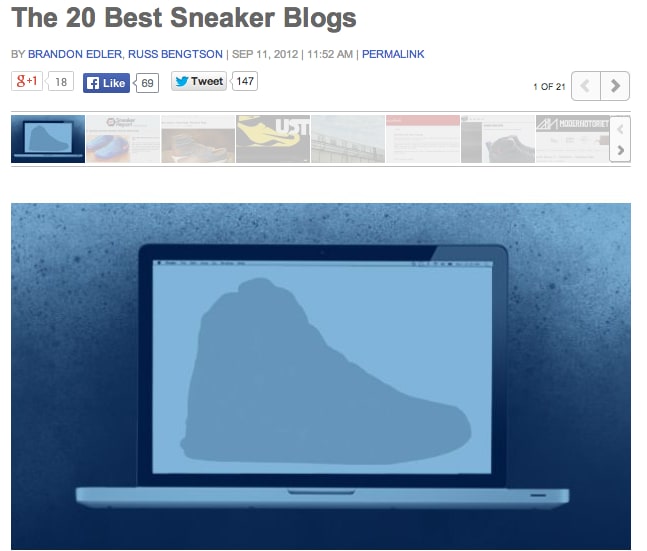
Task: Click the large laptop sneaker main image
Action: coord(321,376)
